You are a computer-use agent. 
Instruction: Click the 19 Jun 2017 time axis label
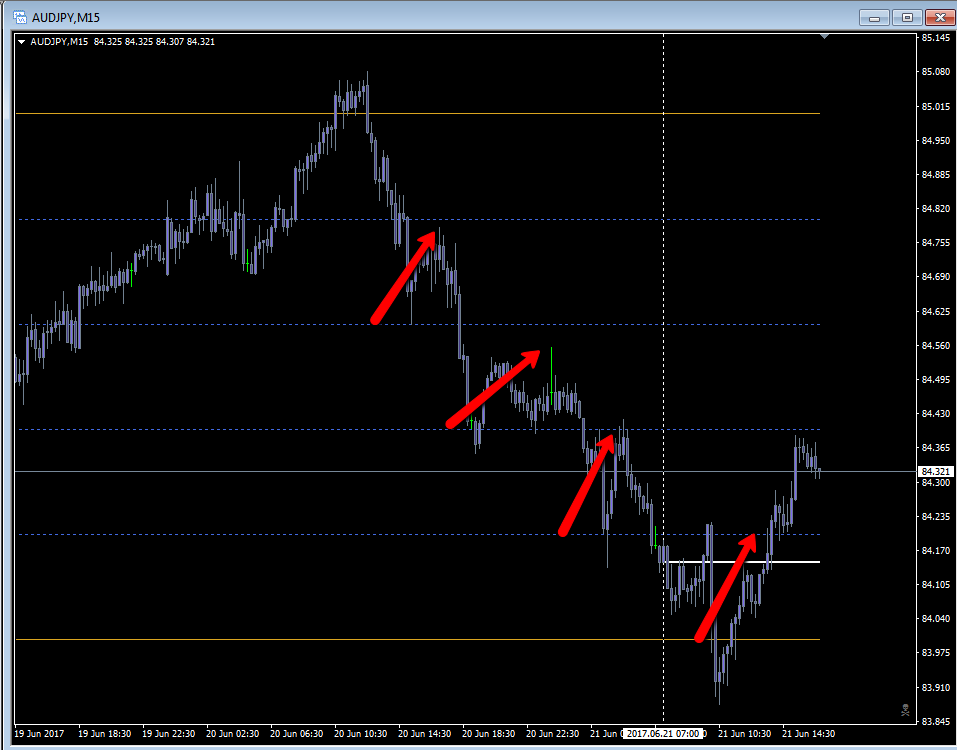click(x=39, y=734)
